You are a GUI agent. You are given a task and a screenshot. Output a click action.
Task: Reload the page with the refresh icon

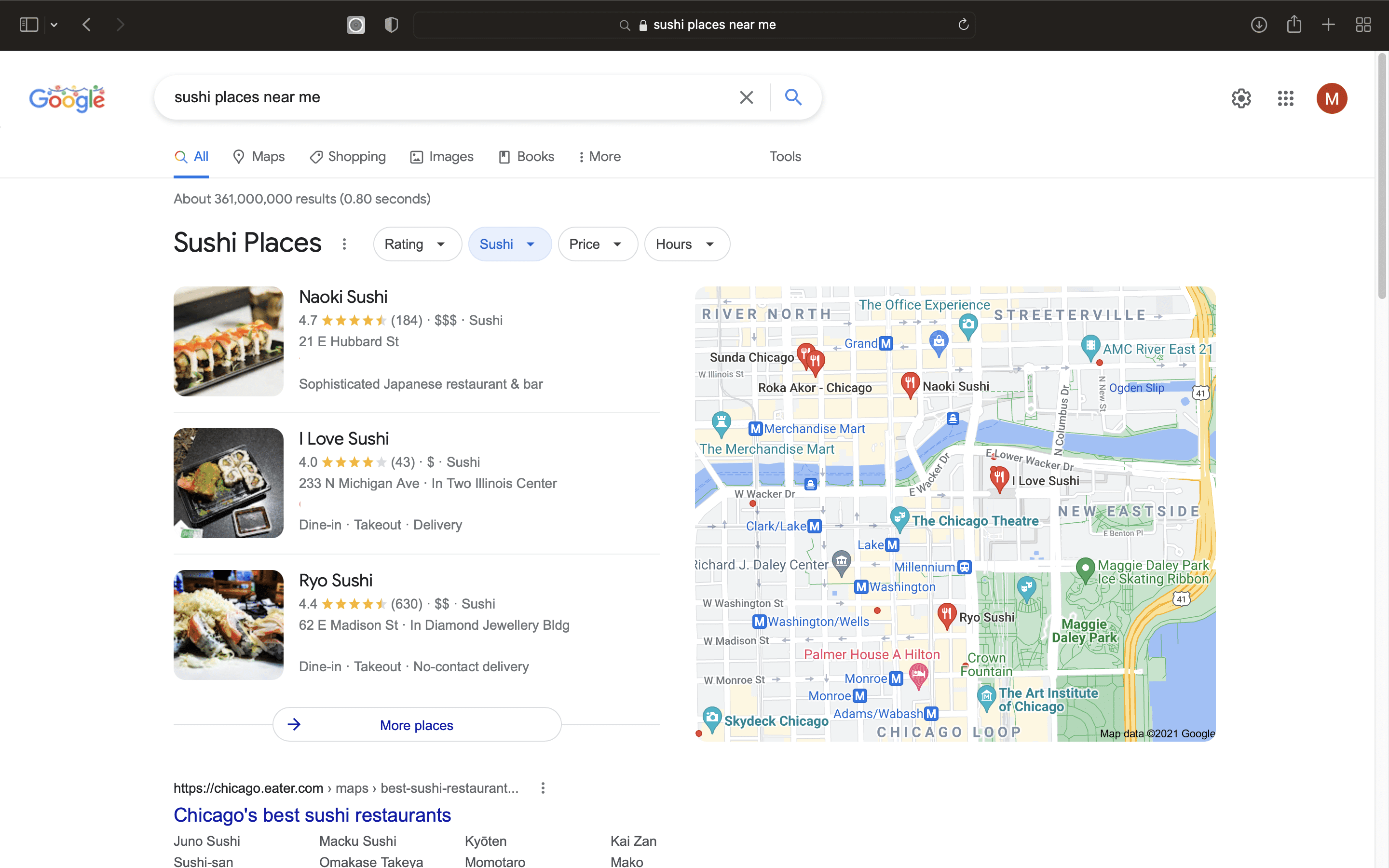963,25
